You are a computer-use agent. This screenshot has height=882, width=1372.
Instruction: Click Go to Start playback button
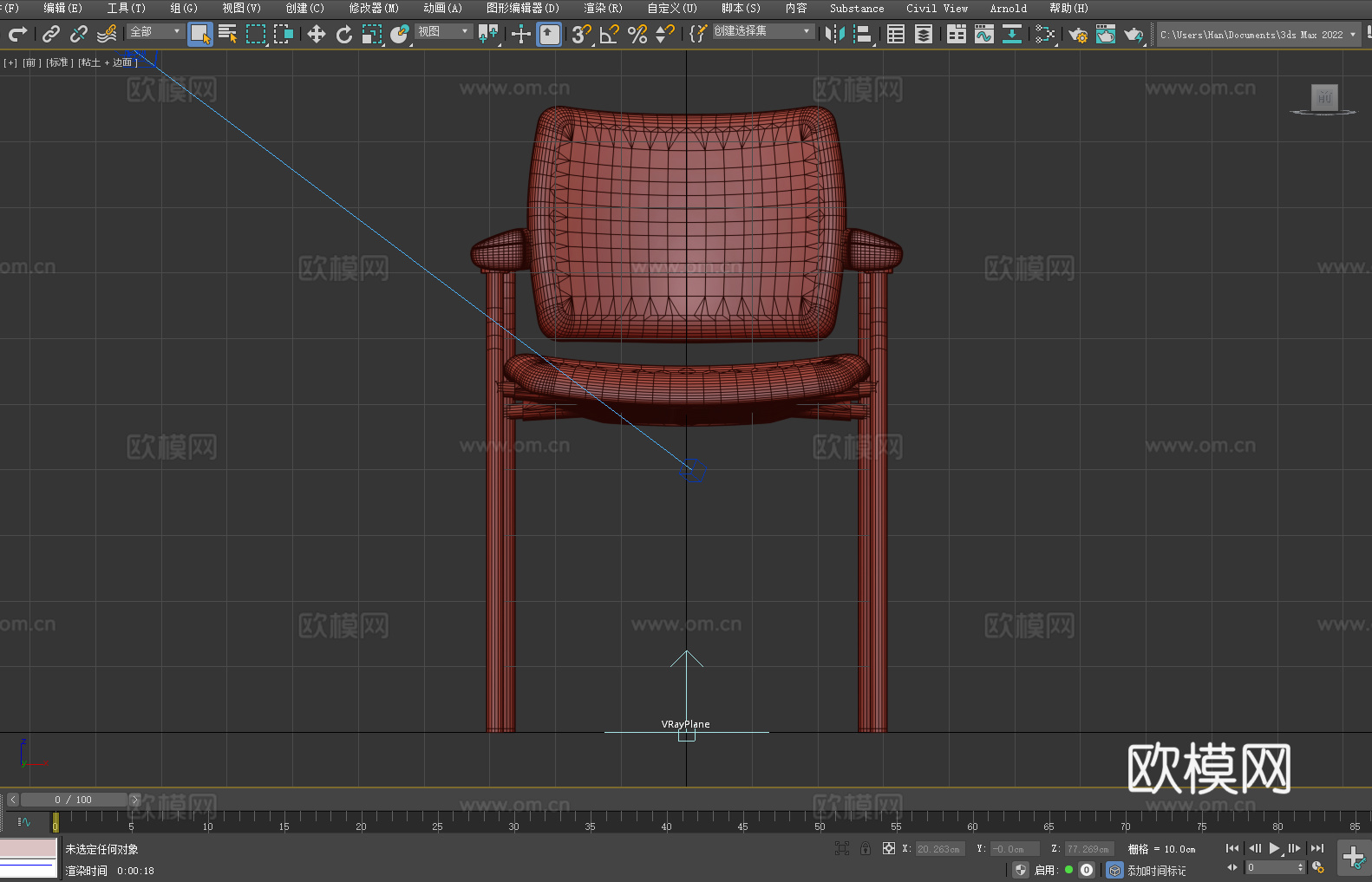(1232, 848)
